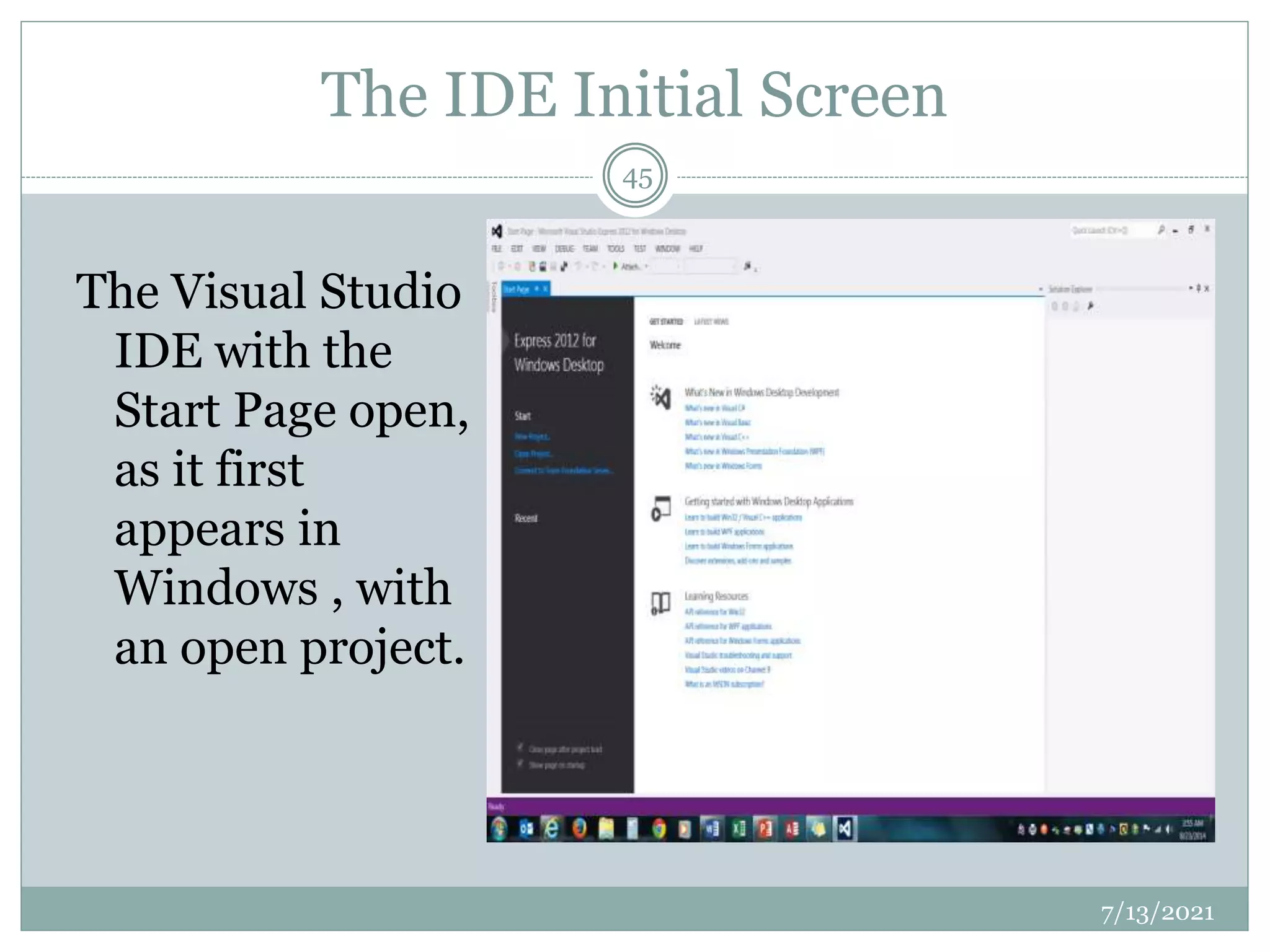Viewport: 1270px width, 952px height.
Task: Click the Getting Started applications window icon
Action: [x=660, y=509]
